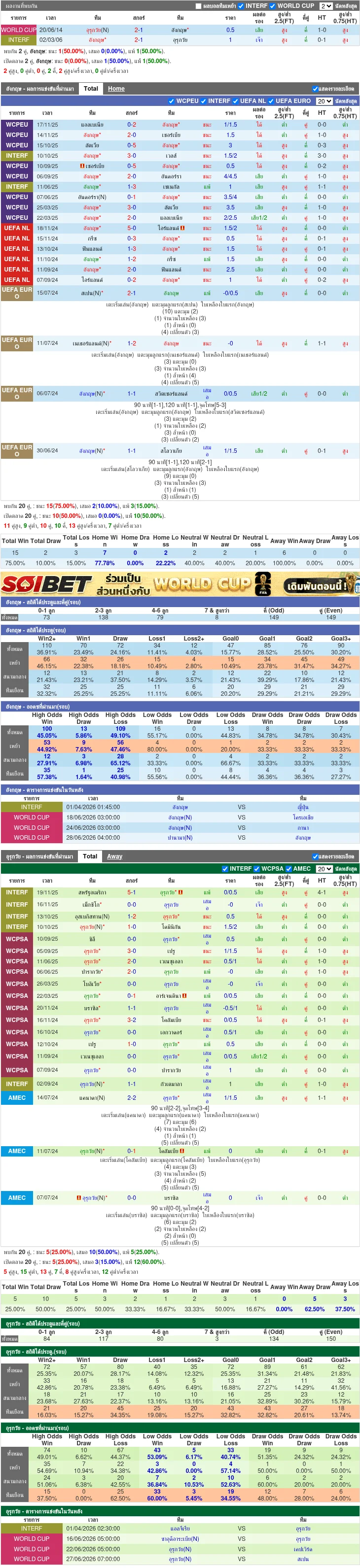Click red card icon in Uruguay 19/11/25 row

(x=180, y=892)
